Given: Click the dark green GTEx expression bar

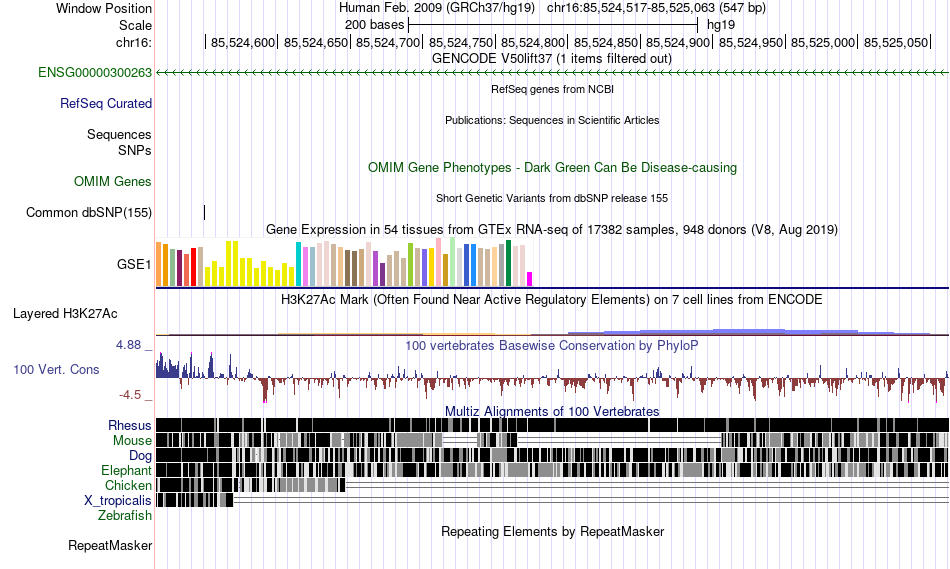Looking at the screenshot, I should click(508, 263).
